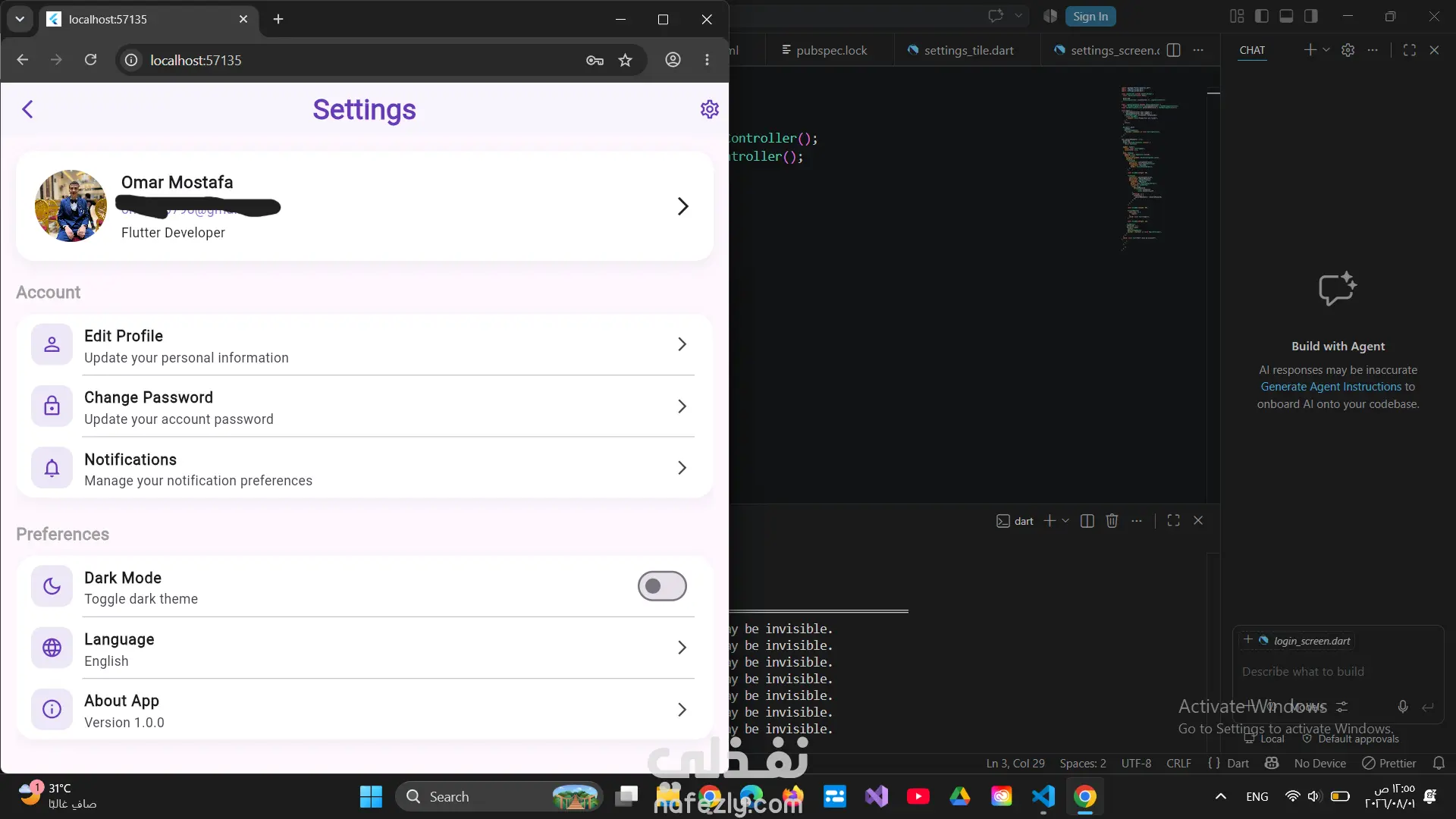Click Omar Mostafa's profile picture
This screenshot has width=1456, height=819.
(71, 206)
